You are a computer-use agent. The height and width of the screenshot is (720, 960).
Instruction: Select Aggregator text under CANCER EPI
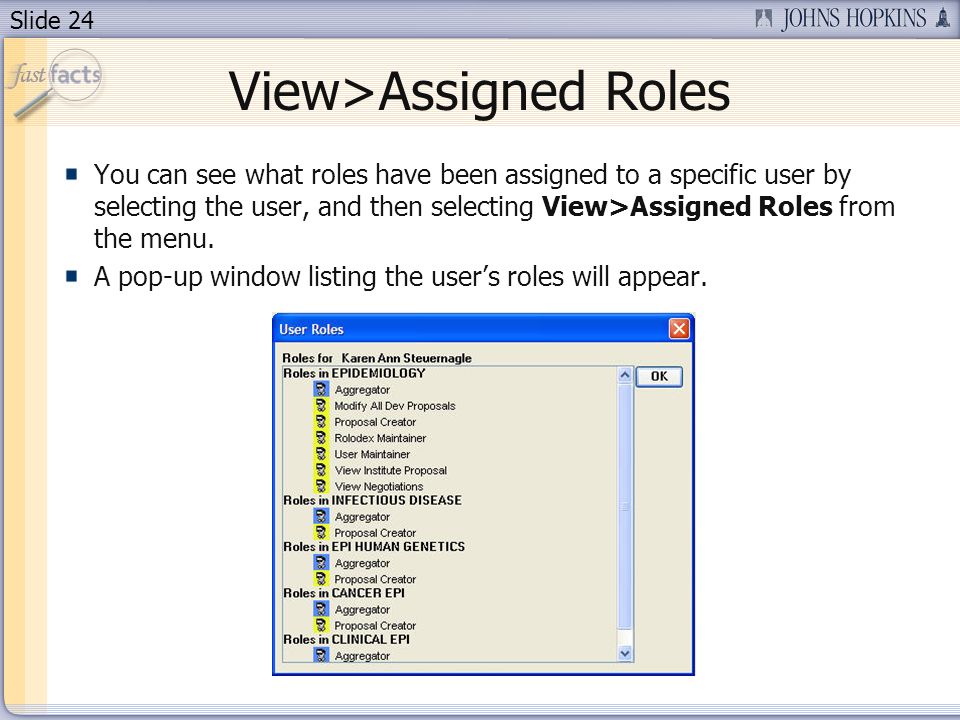pyautogui.click(x=362, y=610)
